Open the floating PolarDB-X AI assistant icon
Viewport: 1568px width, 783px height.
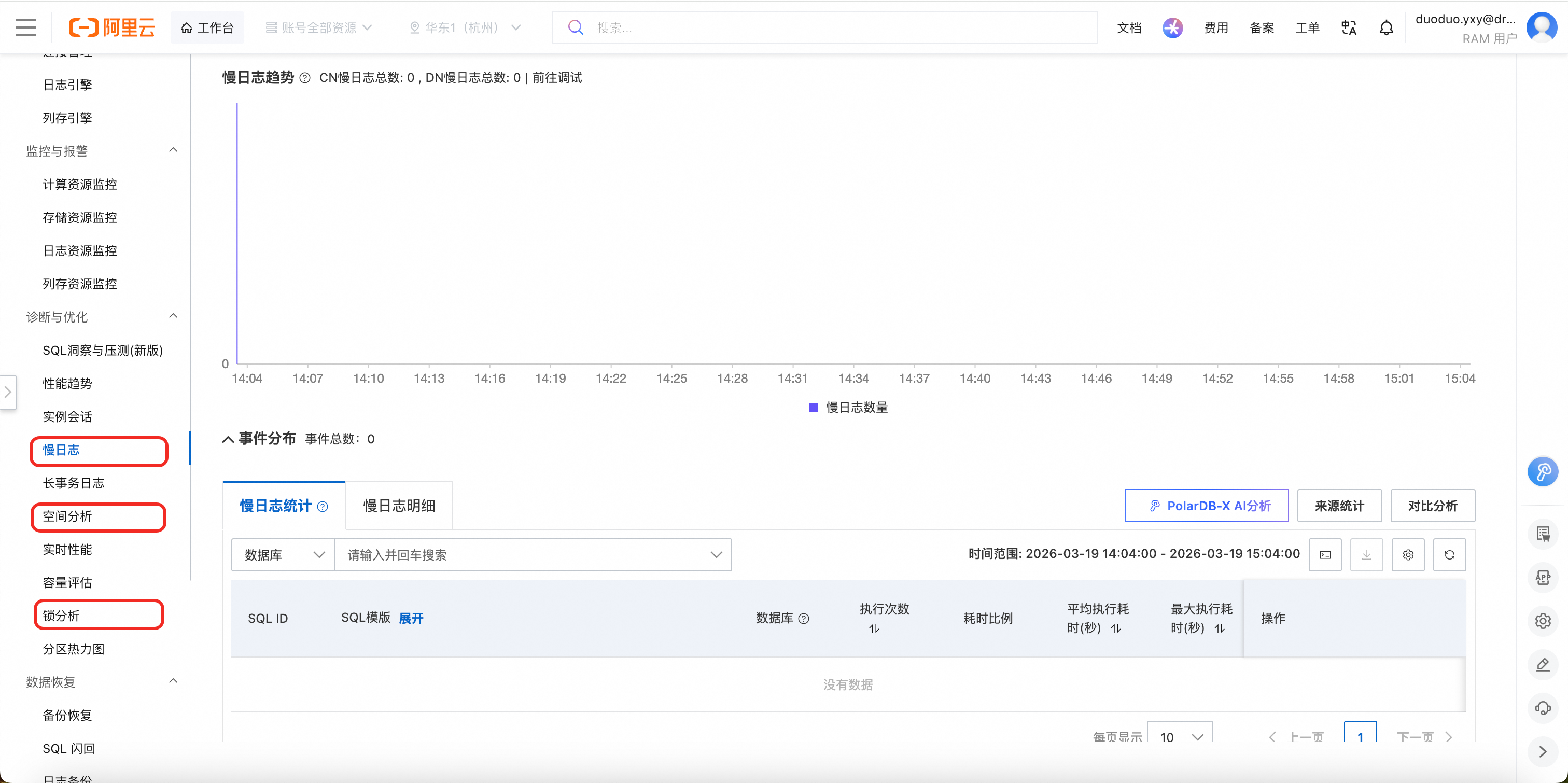(1543, 472)
